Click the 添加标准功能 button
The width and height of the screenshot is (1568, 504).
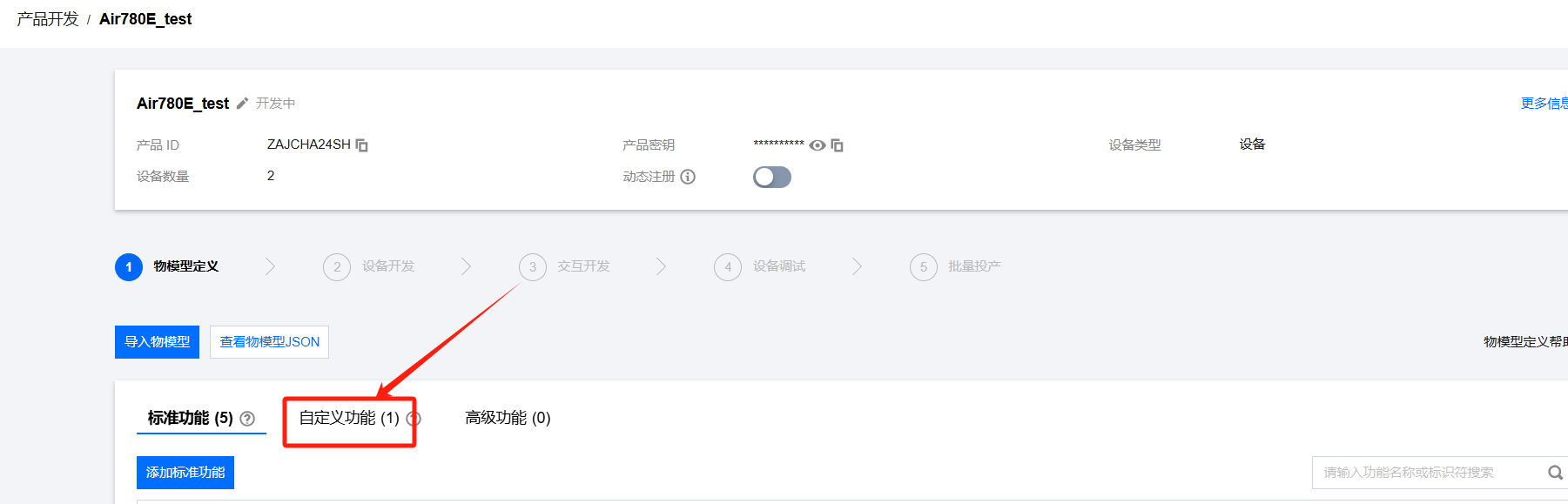click(x=185, y=473)
